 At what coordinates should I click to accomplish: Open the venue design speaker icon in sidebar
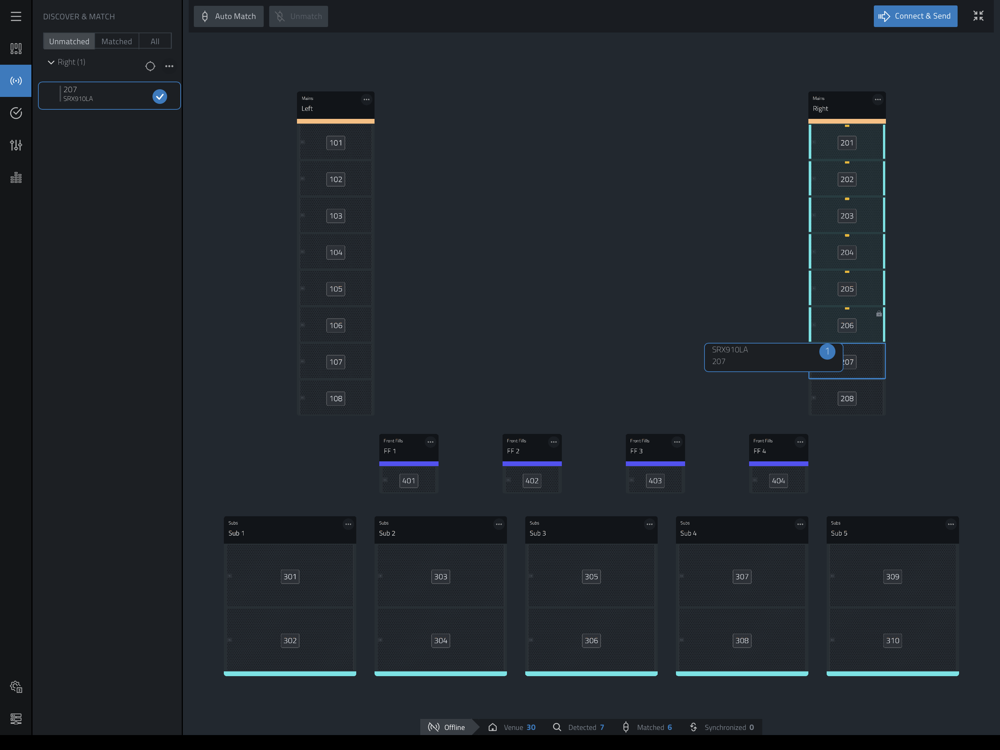coord(16,48)
